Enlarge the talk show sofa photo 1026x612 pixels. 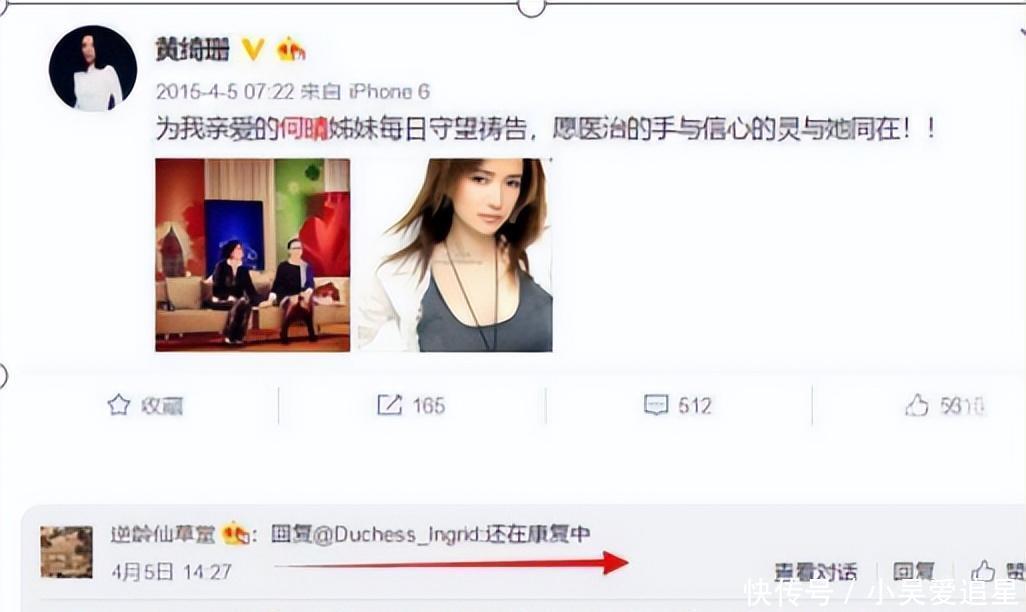pyautogui.click(x=253, y=255)
